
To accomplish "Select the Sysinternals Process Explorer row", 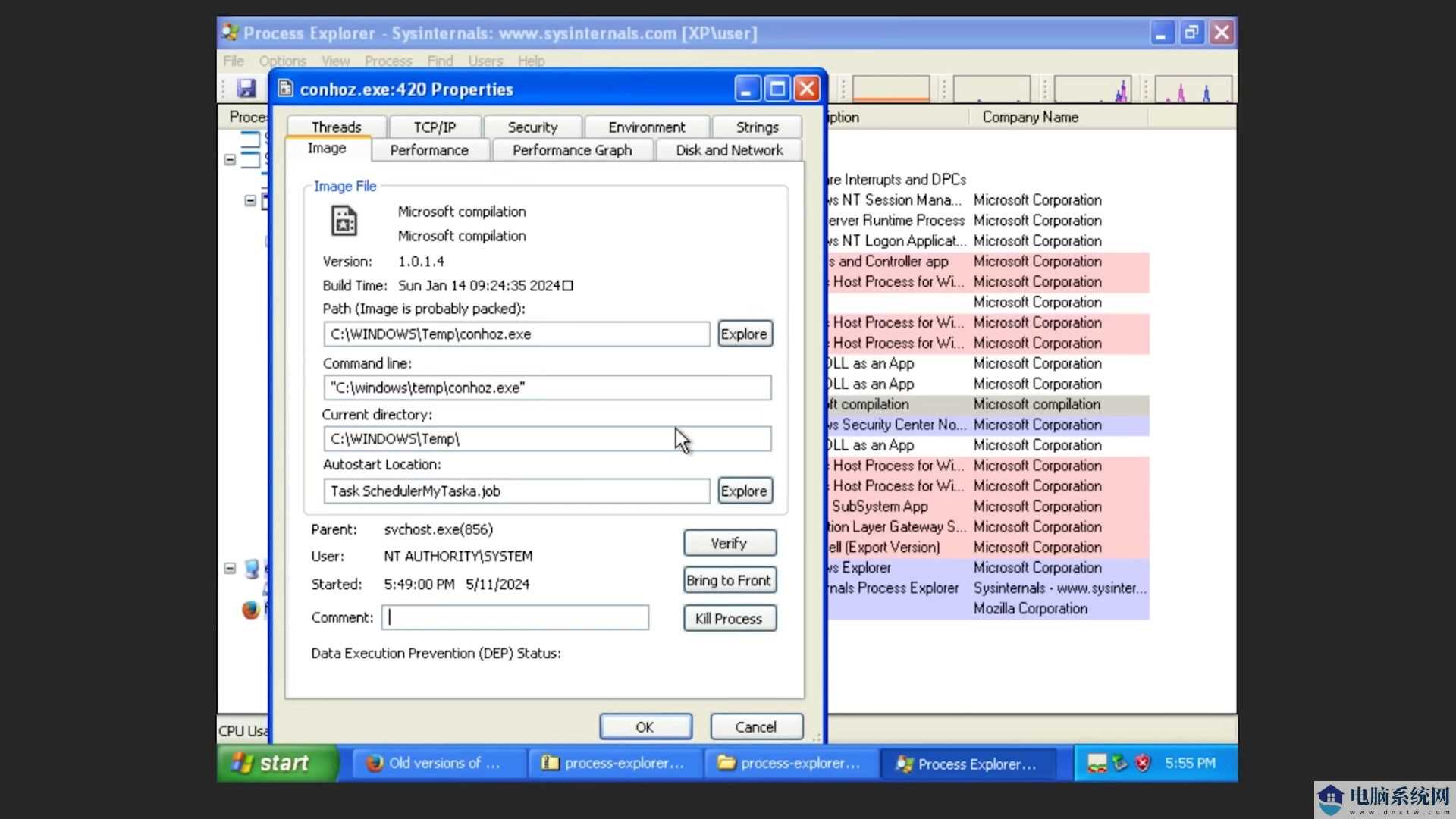I will [988, 588].
